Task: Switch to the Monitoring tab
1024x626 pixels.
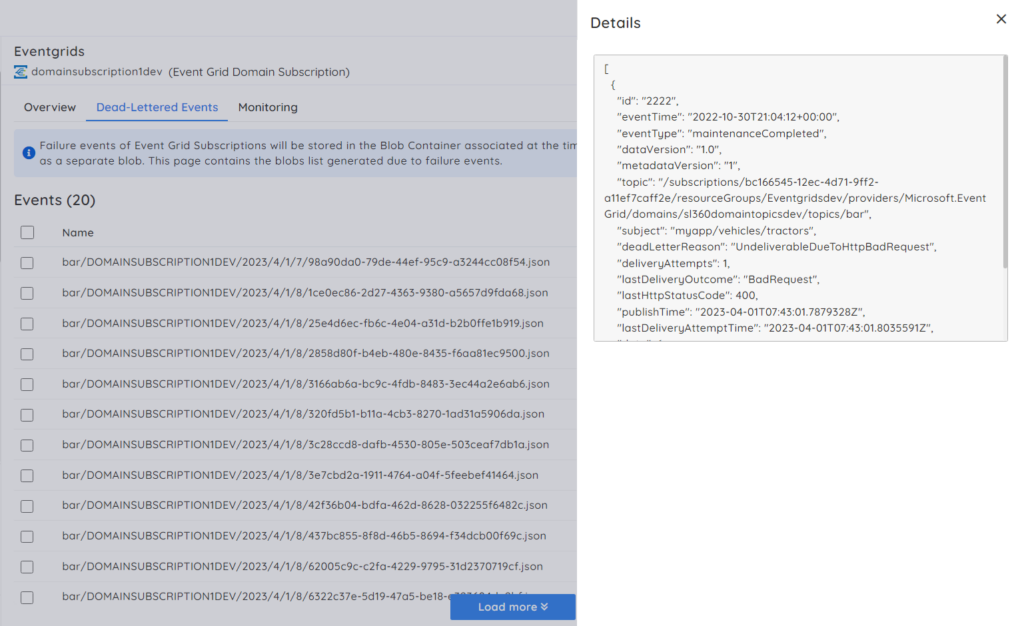Action: [x=267, y=108]
